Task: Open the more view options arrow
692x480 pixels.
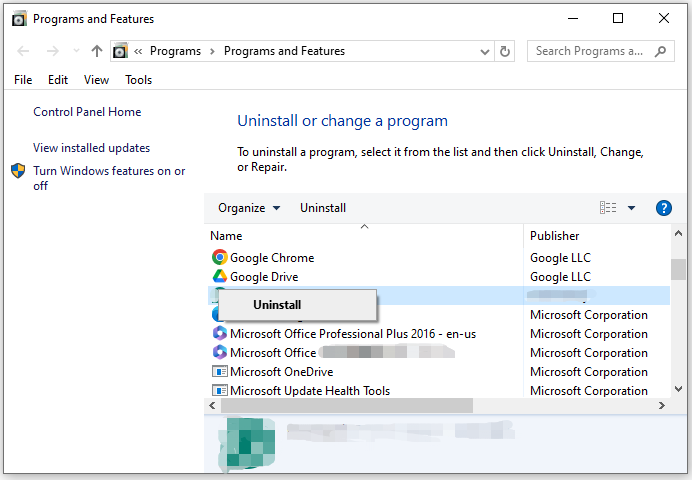Action: (632, 208)
